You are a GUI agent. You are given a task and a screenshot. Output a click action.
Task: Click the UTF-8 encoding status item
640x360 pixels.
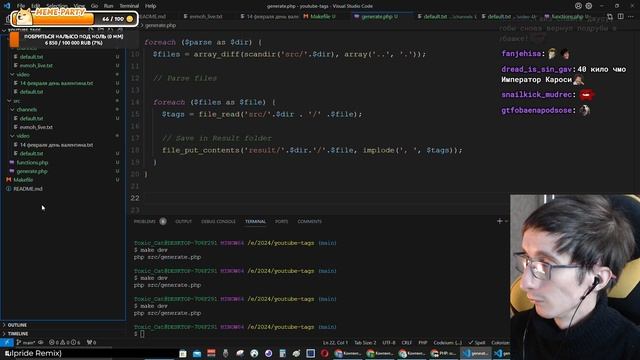[x=389, y=342]
